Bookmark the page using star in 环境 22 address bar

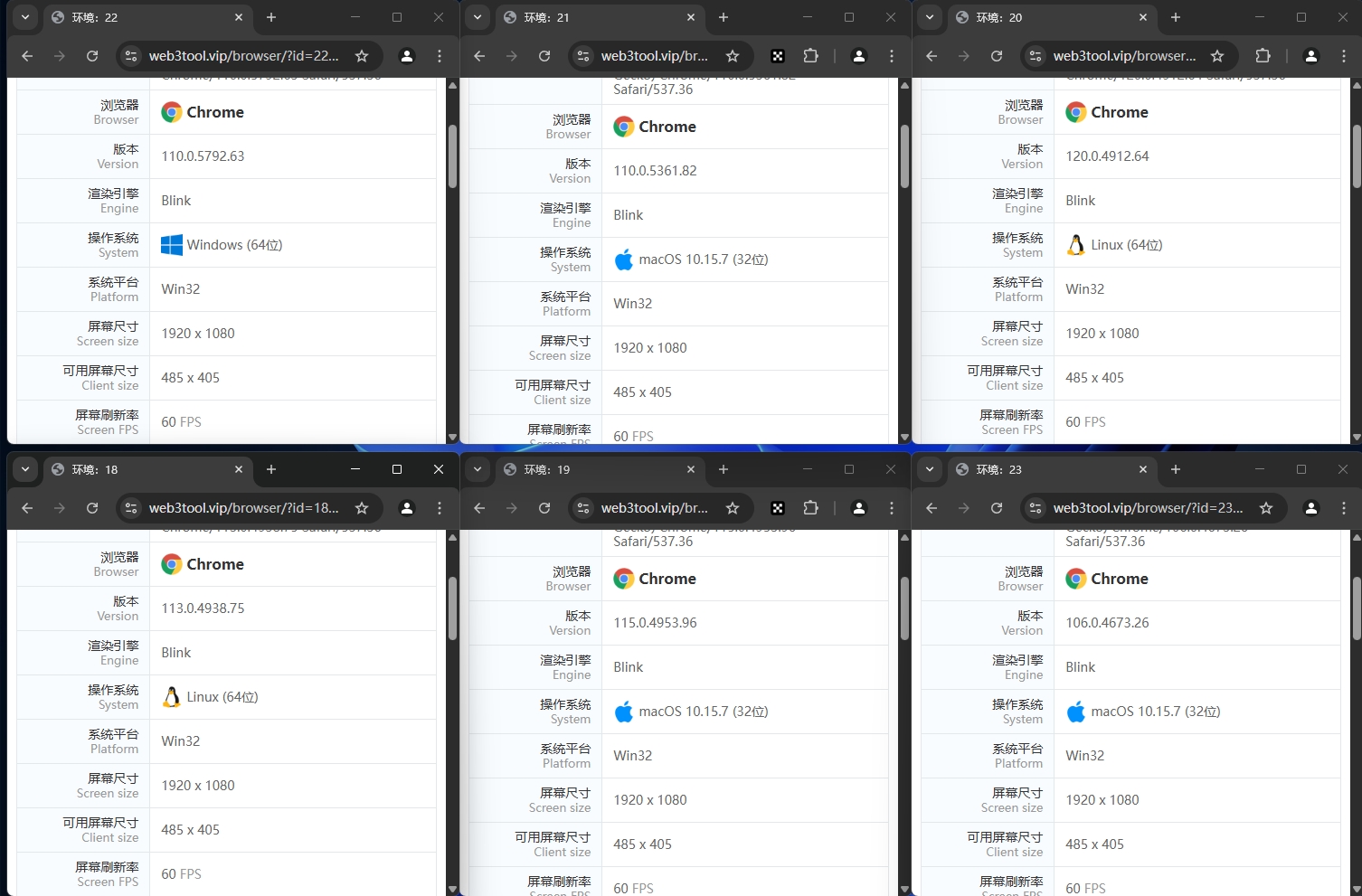click(x=362, y=55)
